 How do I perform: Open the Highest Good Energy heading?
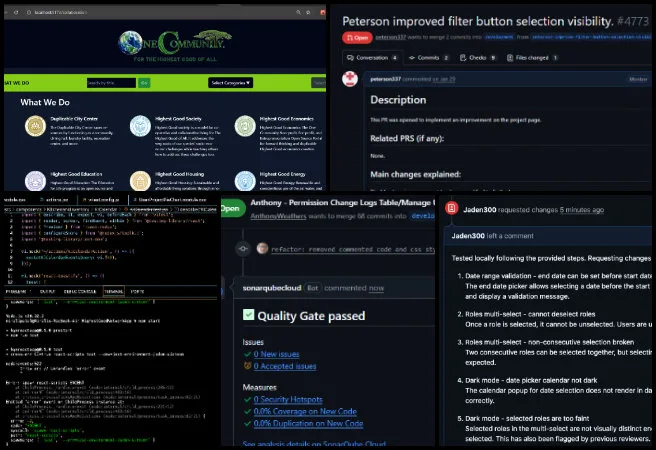click(282, 174)
